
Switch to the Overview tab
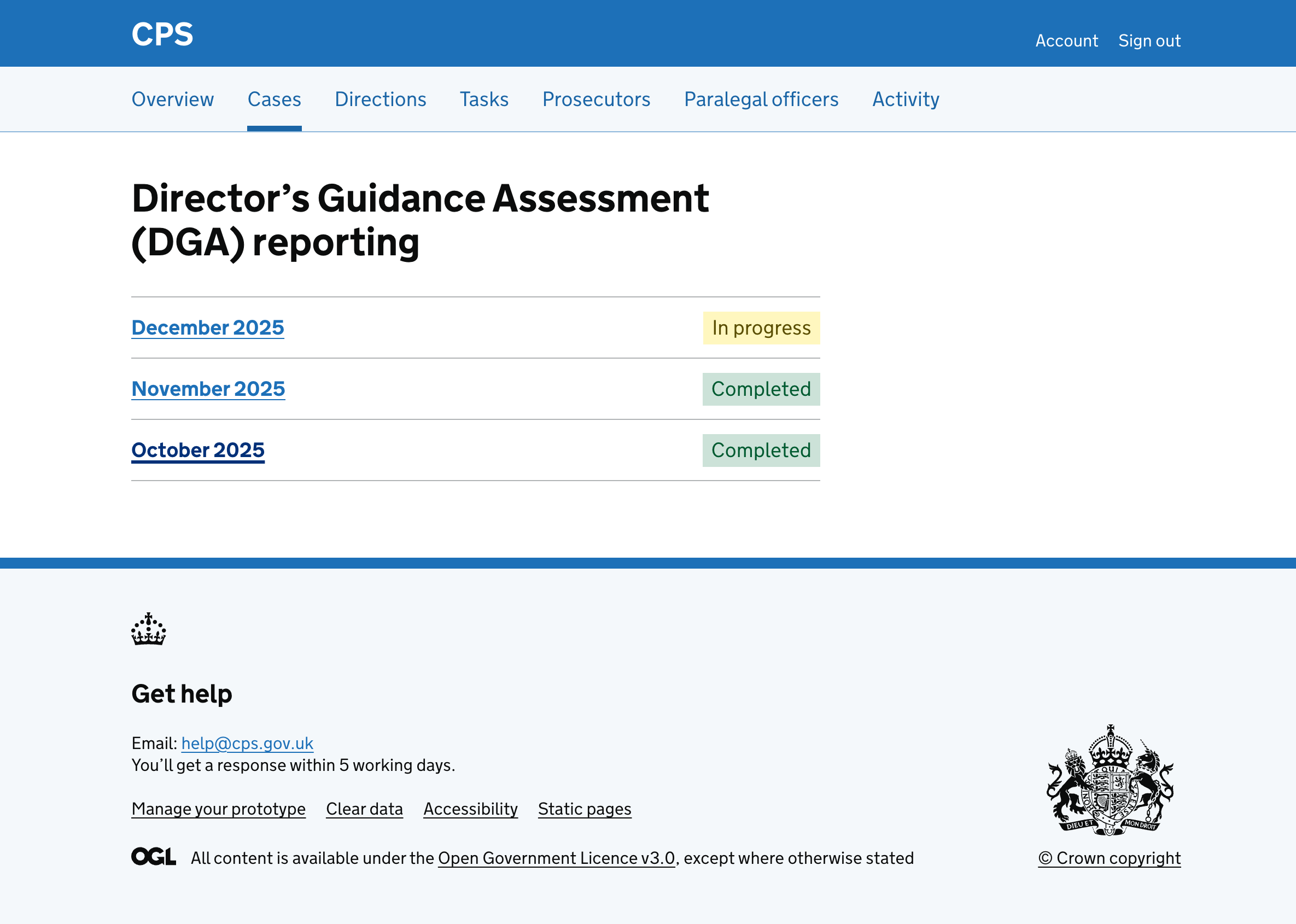(x=172, y=99)
